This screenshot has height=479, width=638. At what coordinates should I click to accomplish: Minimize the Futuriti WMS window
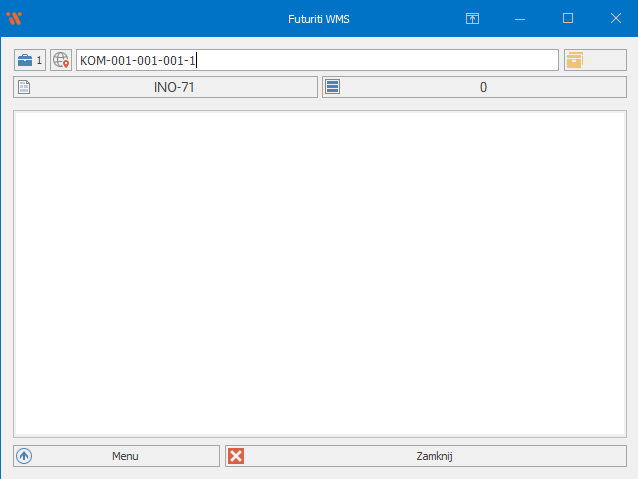(x=520, y=18)
